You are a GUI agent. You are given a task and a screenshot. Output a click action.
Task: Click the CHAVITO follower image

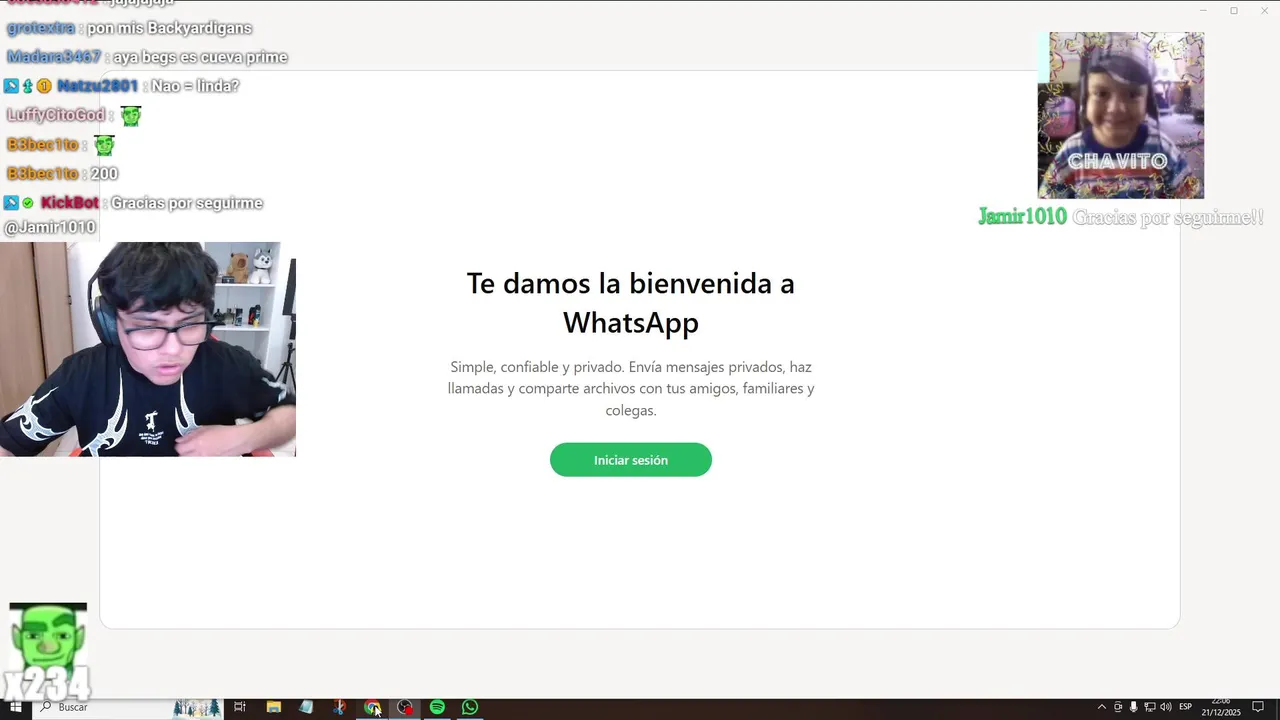[1120, 115]
